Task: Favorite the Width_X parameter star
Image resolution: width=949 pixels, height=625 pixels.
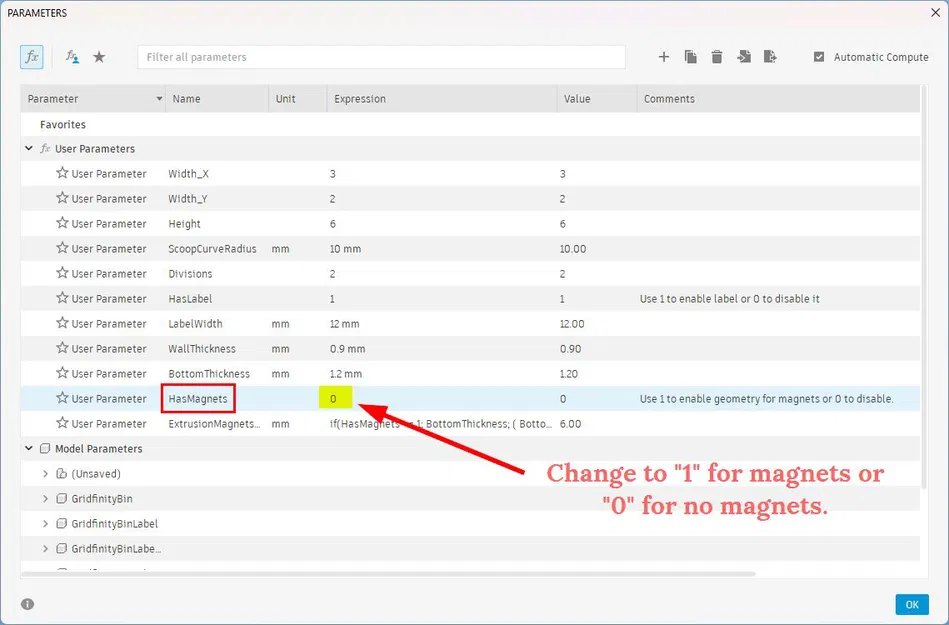Action: coord(62,173)
